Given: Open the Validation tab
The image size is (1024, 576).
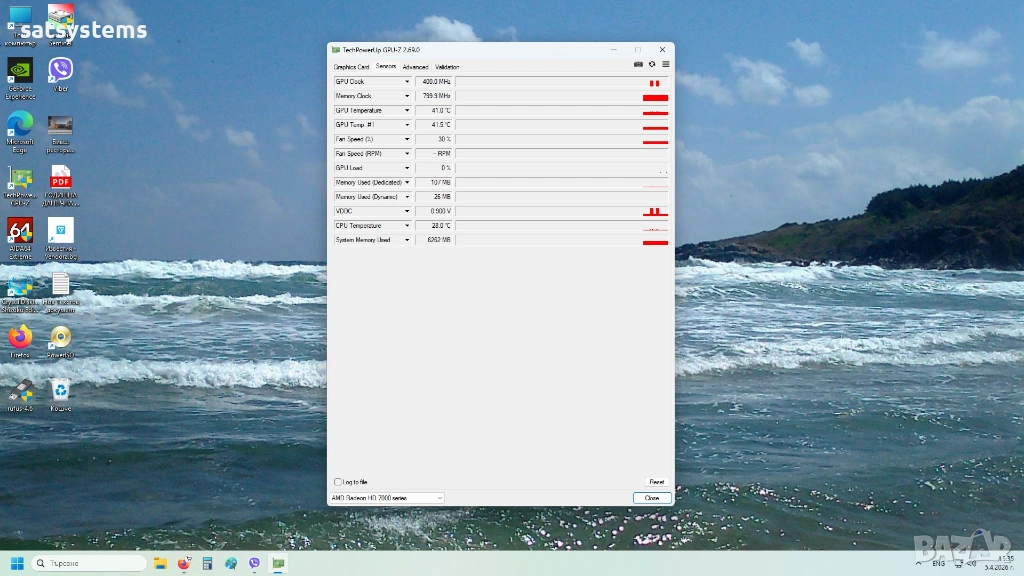Looking at the screenshot, I should click(447, 67).
